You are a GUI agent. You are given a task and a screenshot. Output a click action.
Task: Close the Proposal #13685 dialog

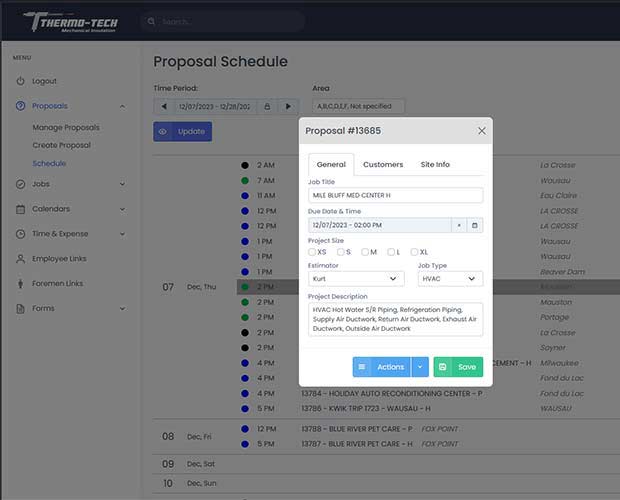tap(482, 131)
